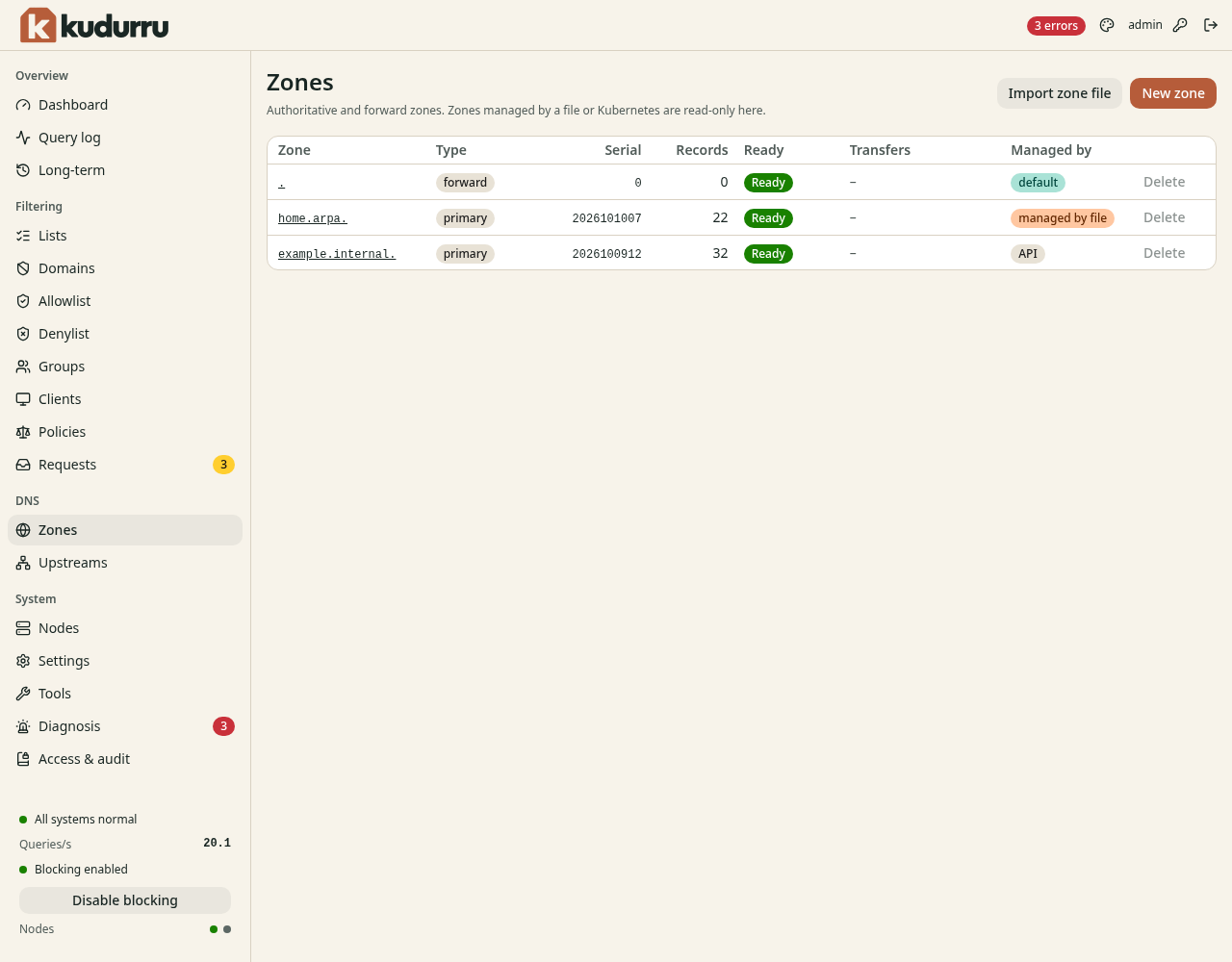Click the Upstreams network icon
1232x962 pixels.
click(x=23, y=563)
